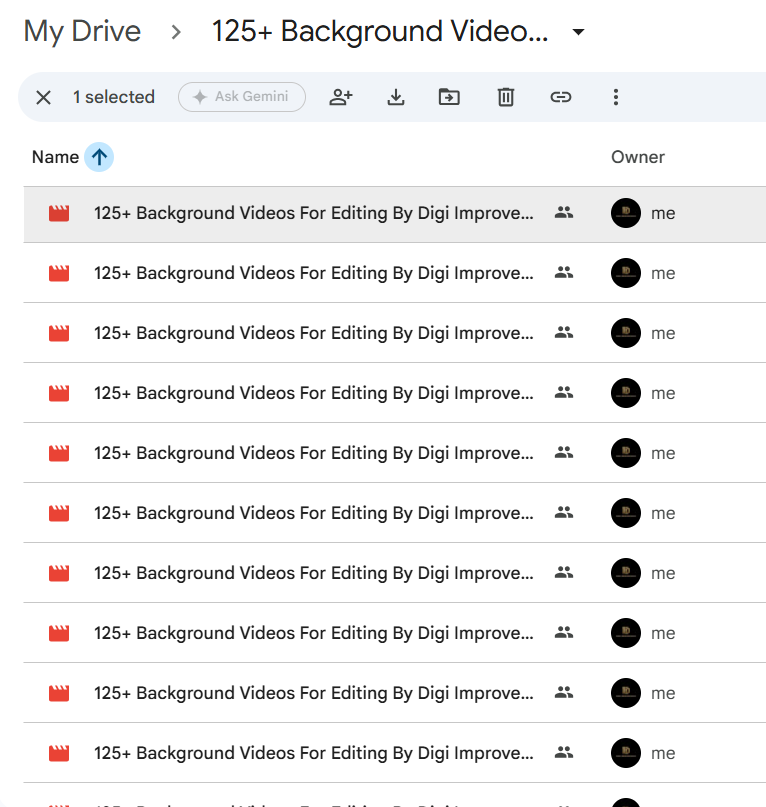766x807 pixels.
Task: Click the 1 selected label
Action: point(114,97)
